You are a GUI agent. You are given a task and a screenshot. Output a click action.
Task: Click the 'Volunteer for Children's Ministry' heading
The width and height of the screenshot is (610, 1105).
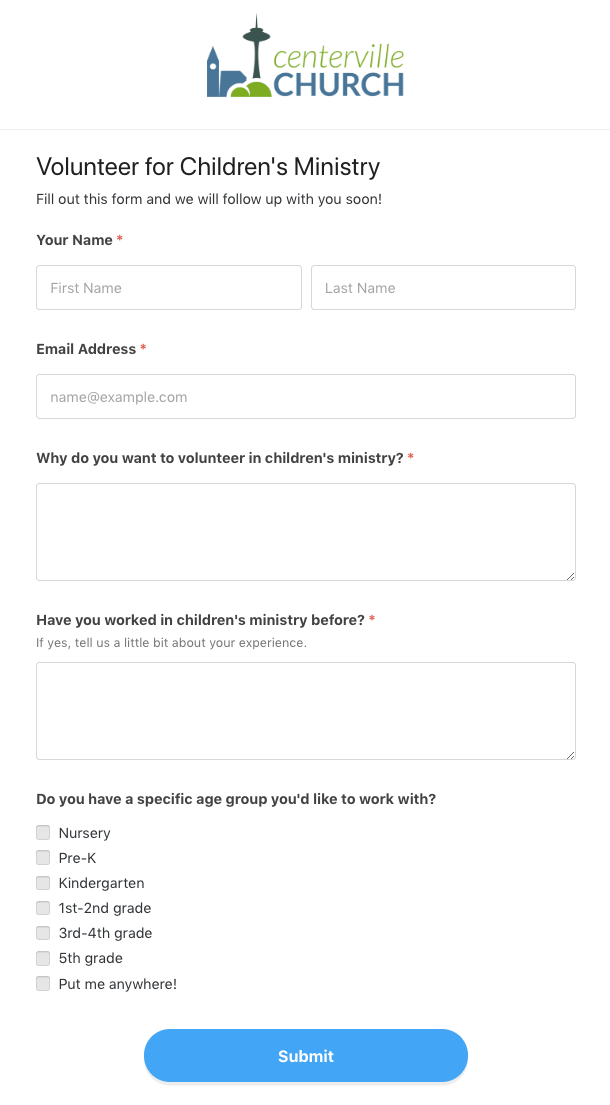click(x=208, y=166)
